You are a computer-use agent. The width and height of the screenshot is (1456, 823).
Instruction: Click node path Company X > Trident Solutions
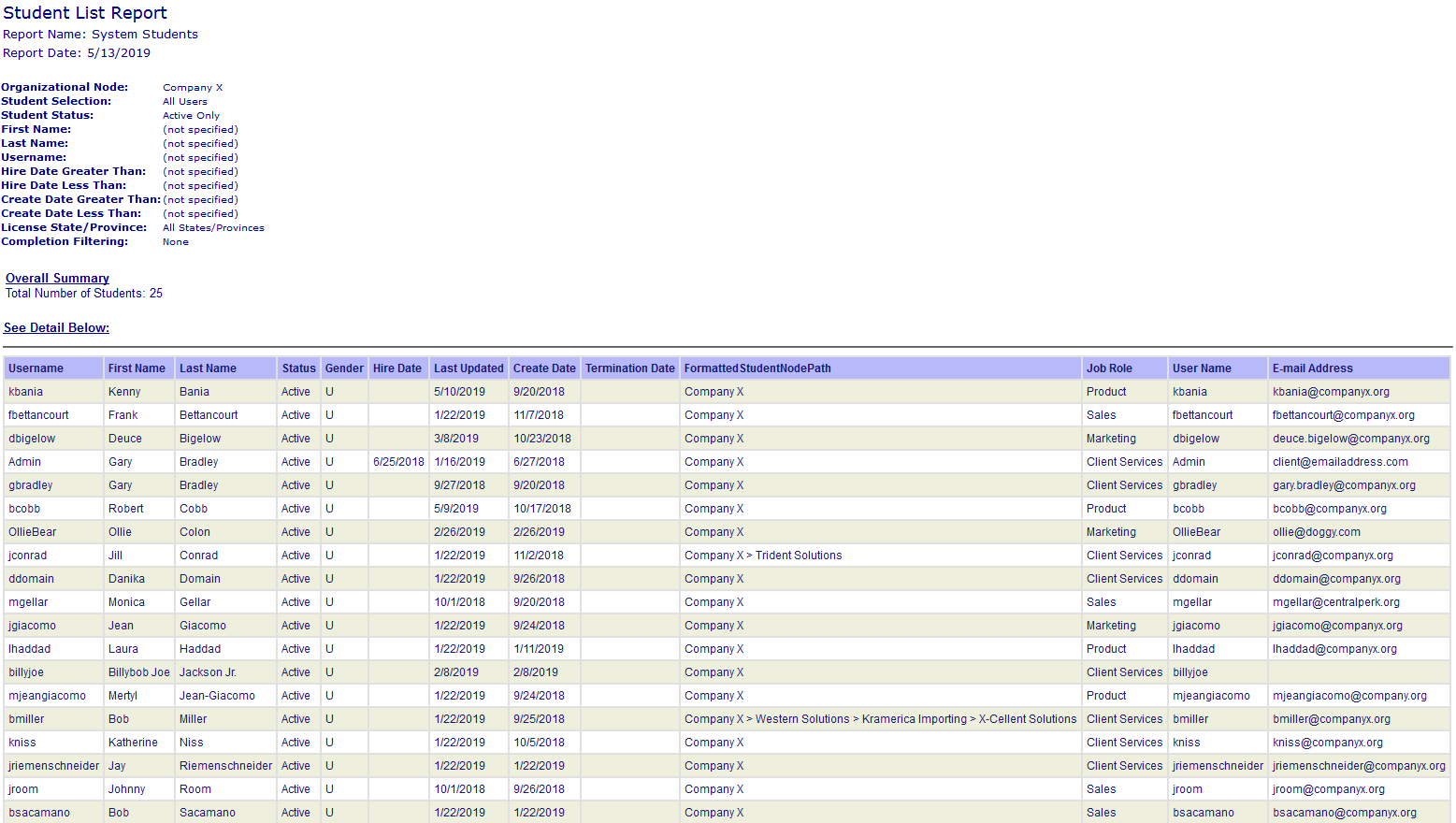[762, 555]
